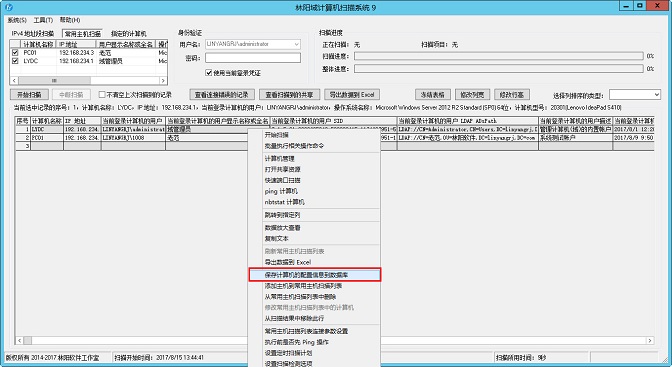Toggle the LYDC host checkbox
Image resolution: width=672 pixels, height=367 pixels.
point(15,61)
